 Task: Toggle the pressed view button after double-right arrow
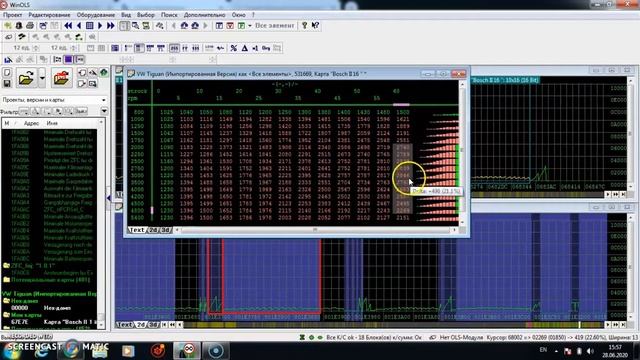(x=124, y=26)
